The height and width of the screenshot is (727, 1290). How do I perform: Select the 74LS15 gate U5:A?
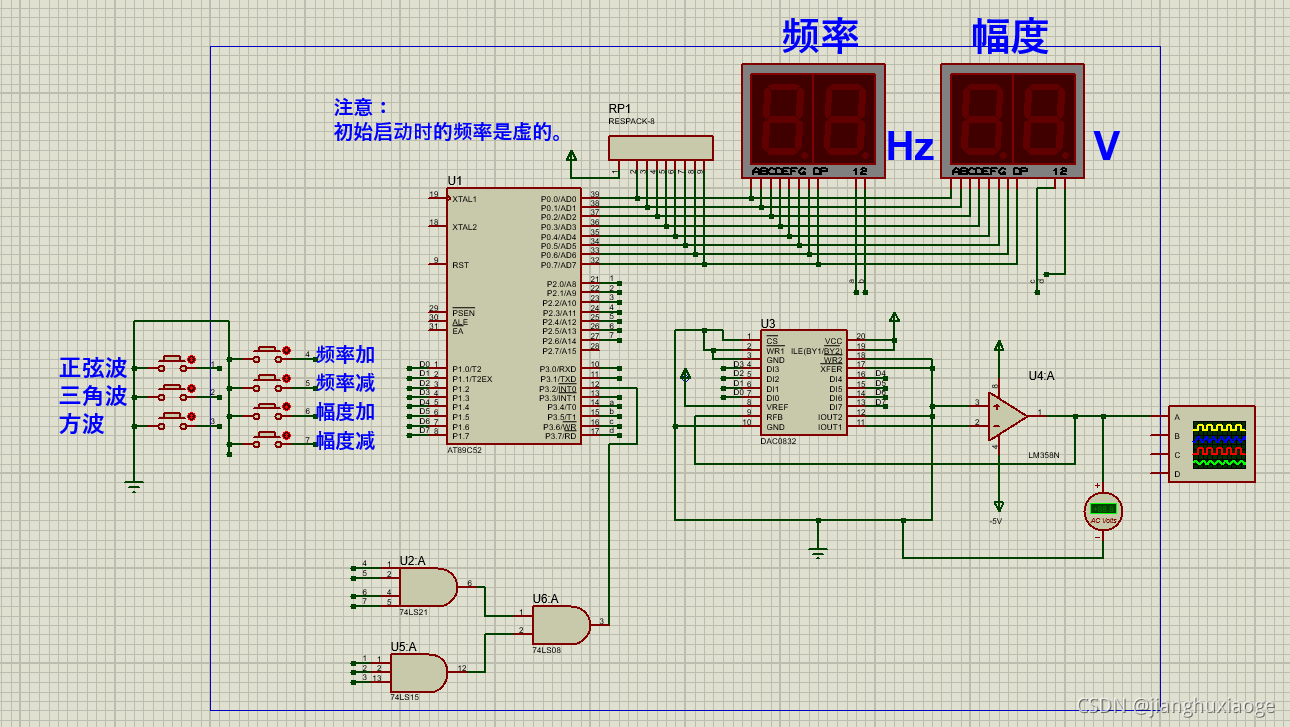pos(420,672)
